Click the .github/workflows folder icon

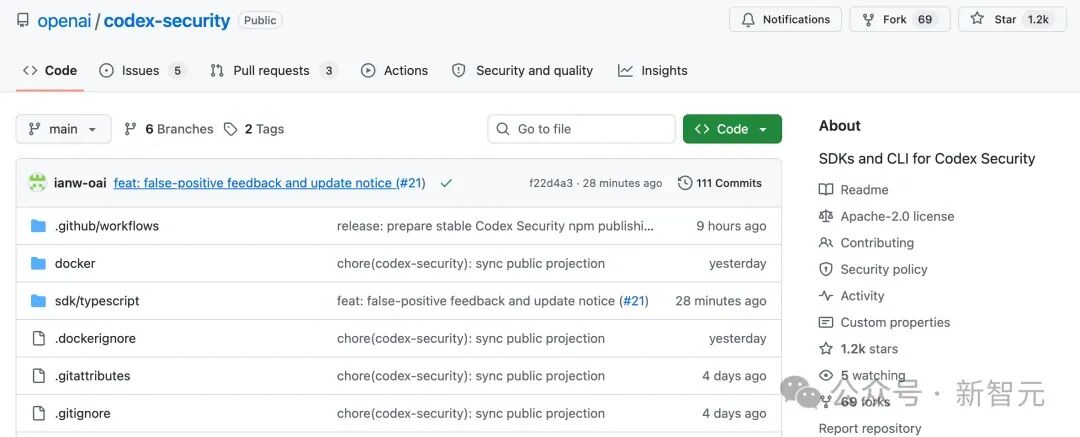click(x=39, y=226)
